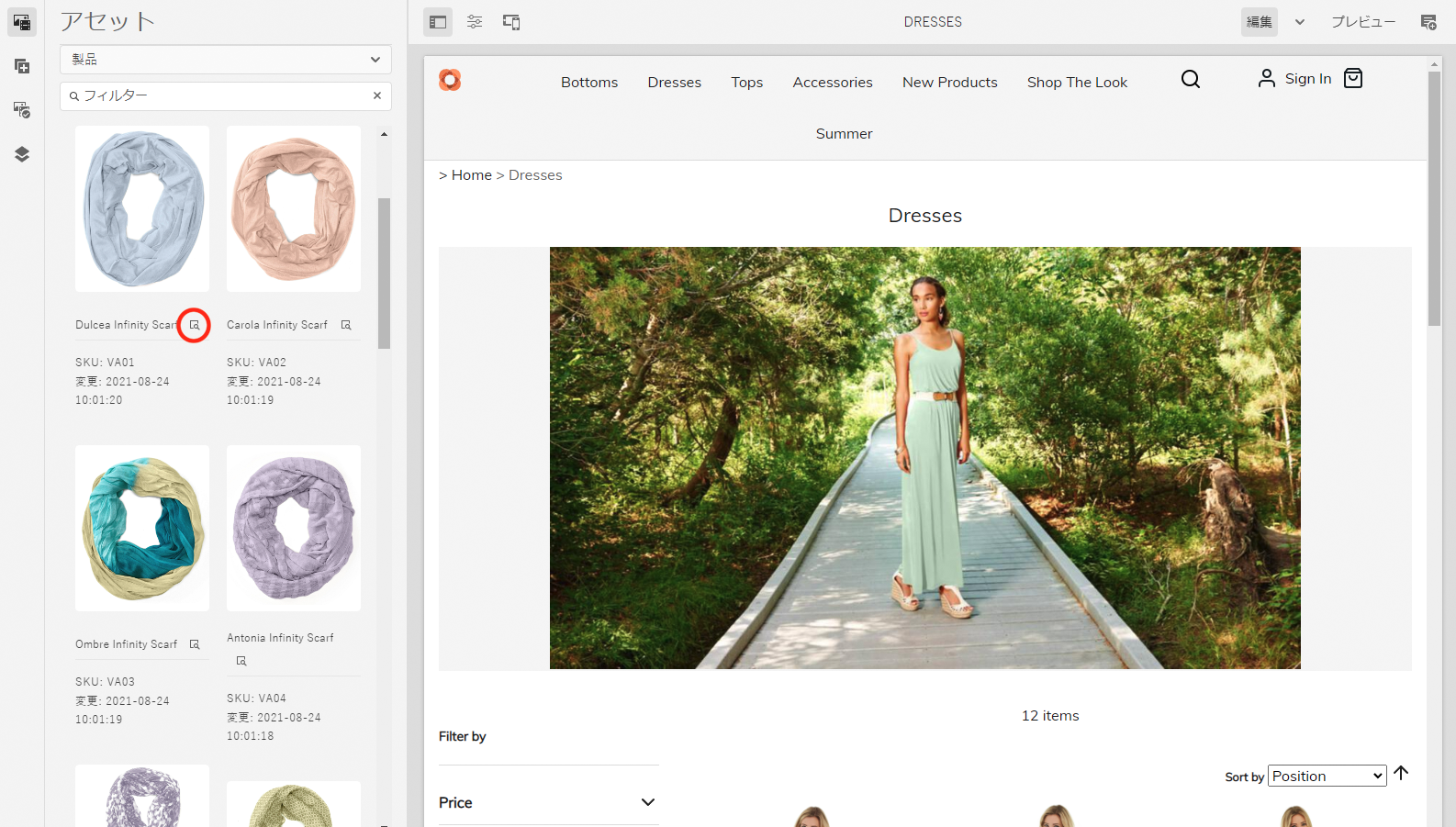Click the Antonia Infinity Scarf name
The height and width of the screenshot is (827, 1456).
[x=280, y=638]
